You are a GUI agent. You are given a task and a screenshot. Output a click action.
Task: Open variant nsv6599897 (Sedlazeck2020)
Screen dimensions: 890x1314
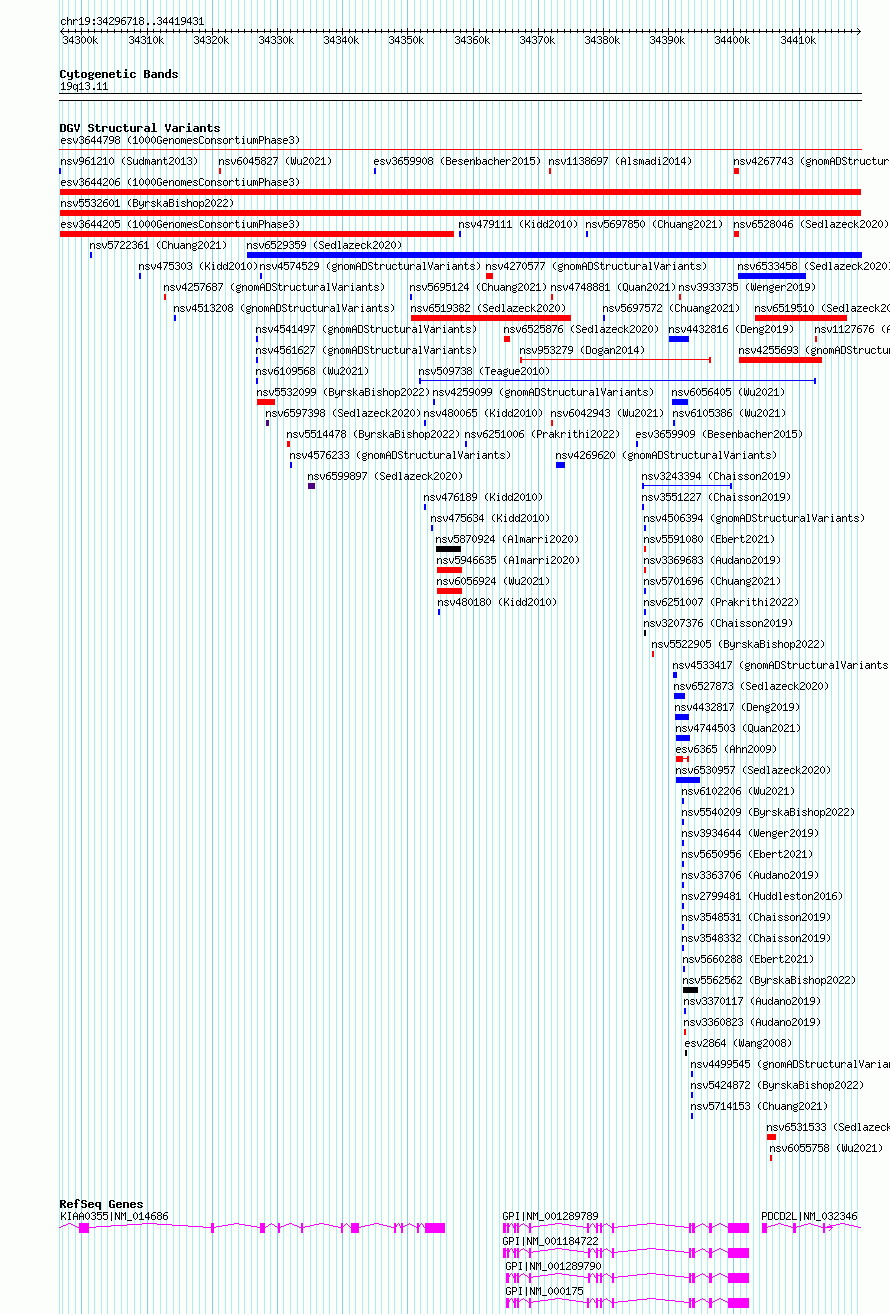[x=385, y=477]
